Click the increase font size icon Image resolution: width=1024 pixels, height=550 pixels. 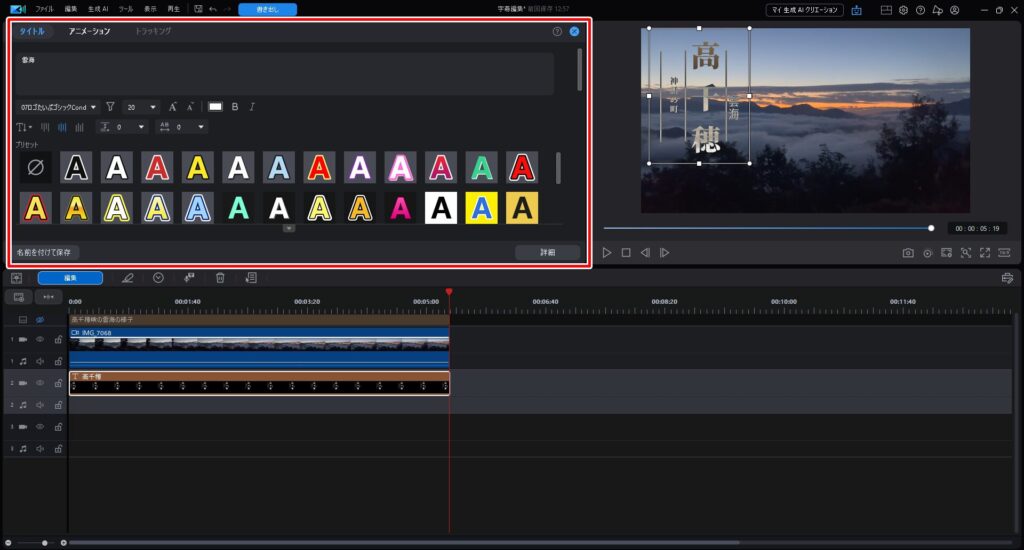pos(173,107)
